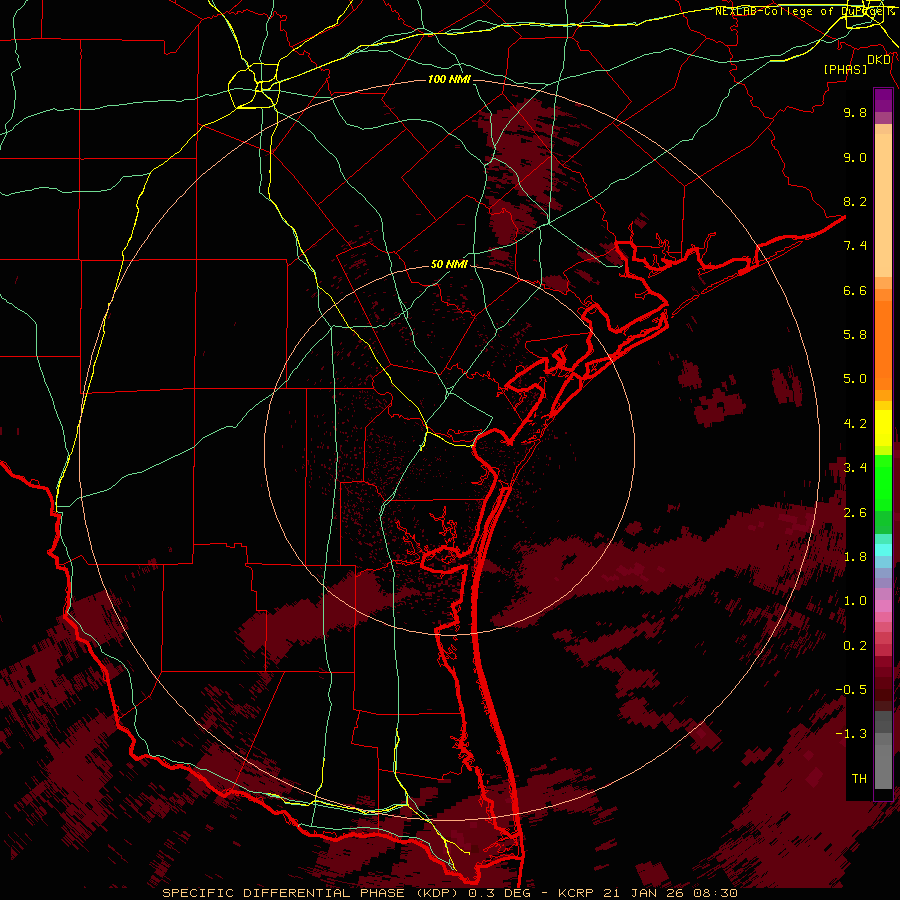Click the KCRP radar site identifier
Image resolution: width=900 pixels, height=900 pixels.
tap(575, 893)
